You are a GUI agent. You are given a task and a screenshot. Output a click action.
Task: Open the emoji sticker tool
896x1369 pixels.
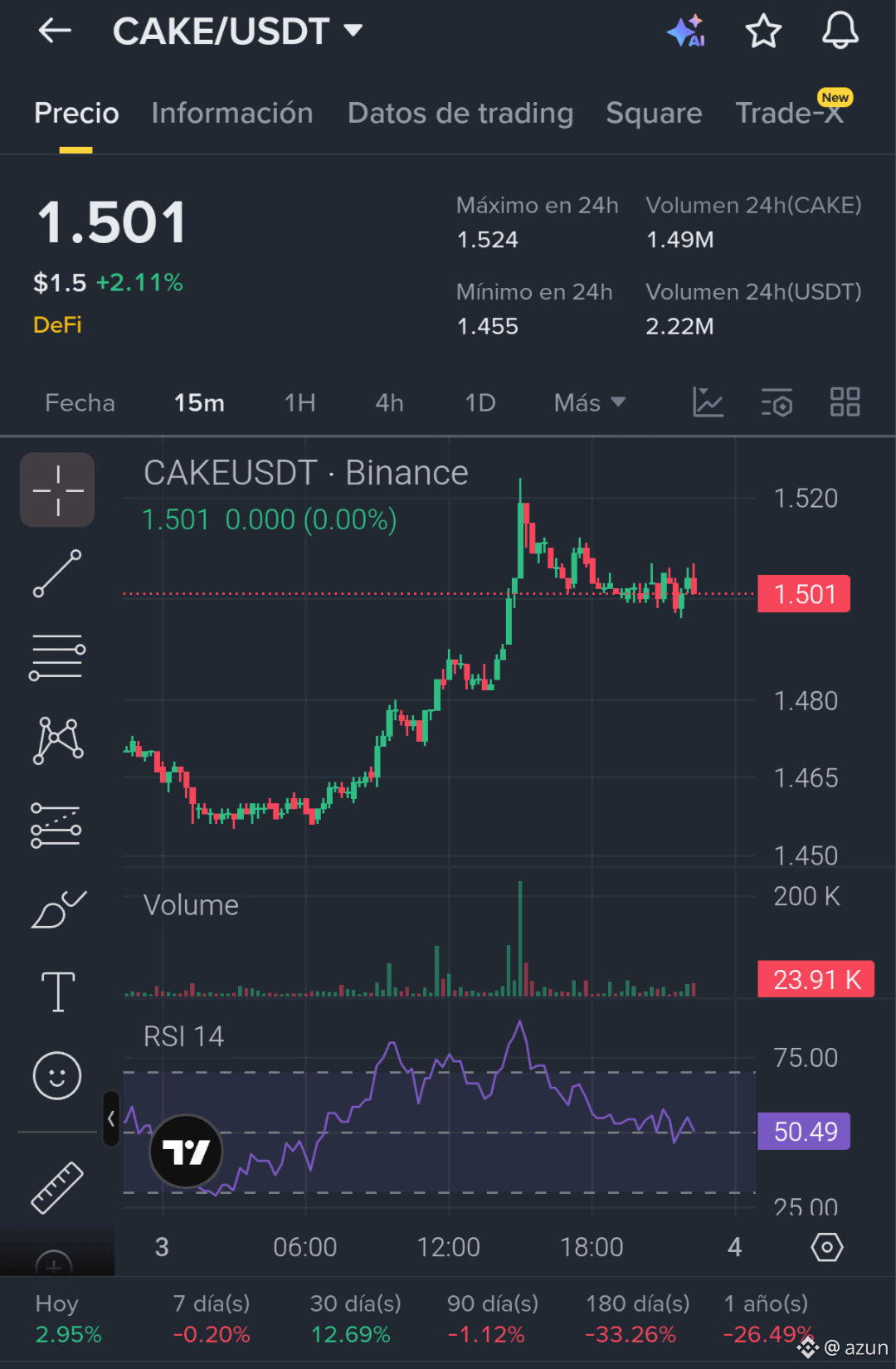click(57, 1076)
